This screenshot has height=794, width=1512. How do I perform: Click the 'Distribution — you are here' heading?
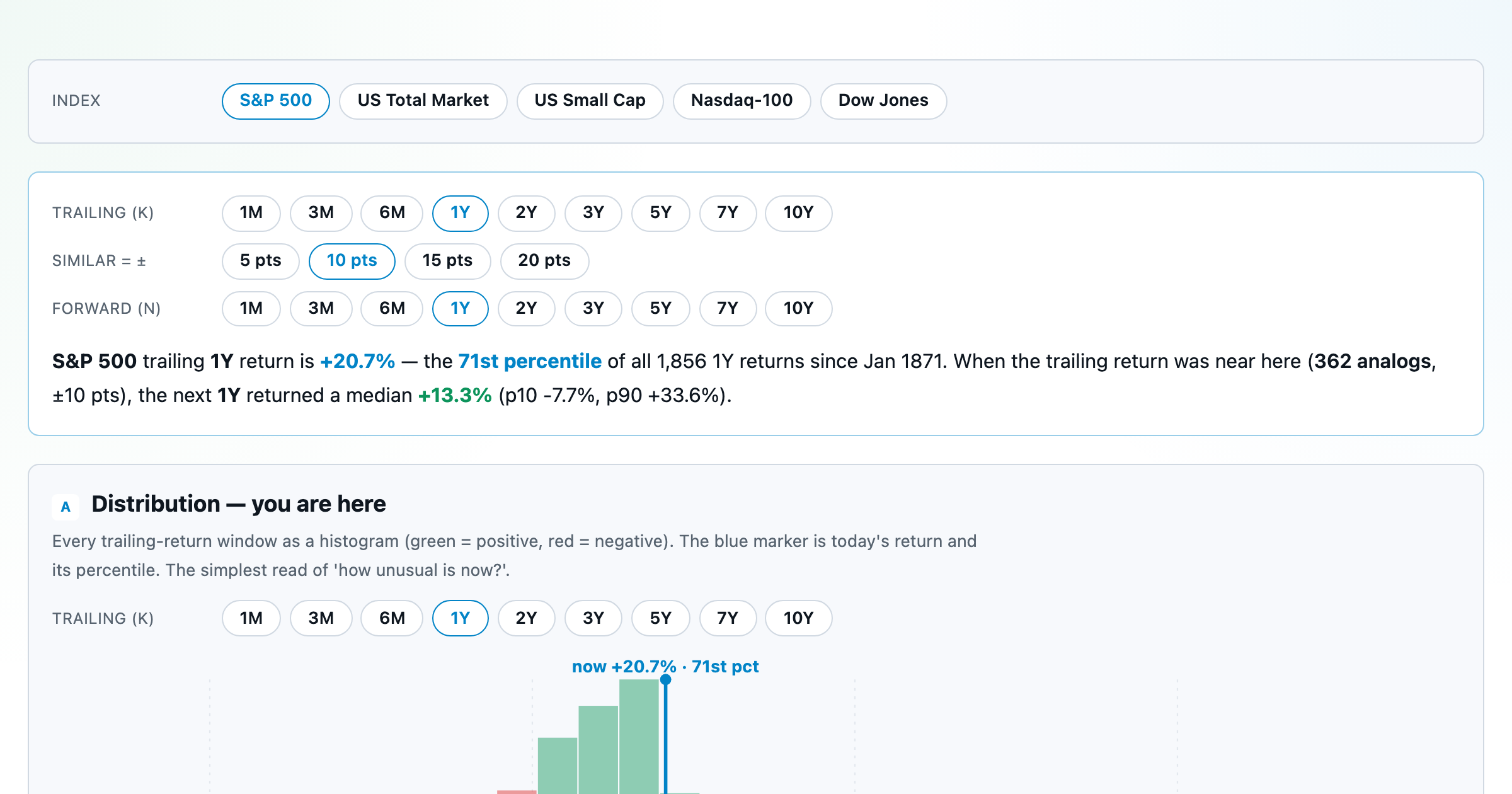239,504
